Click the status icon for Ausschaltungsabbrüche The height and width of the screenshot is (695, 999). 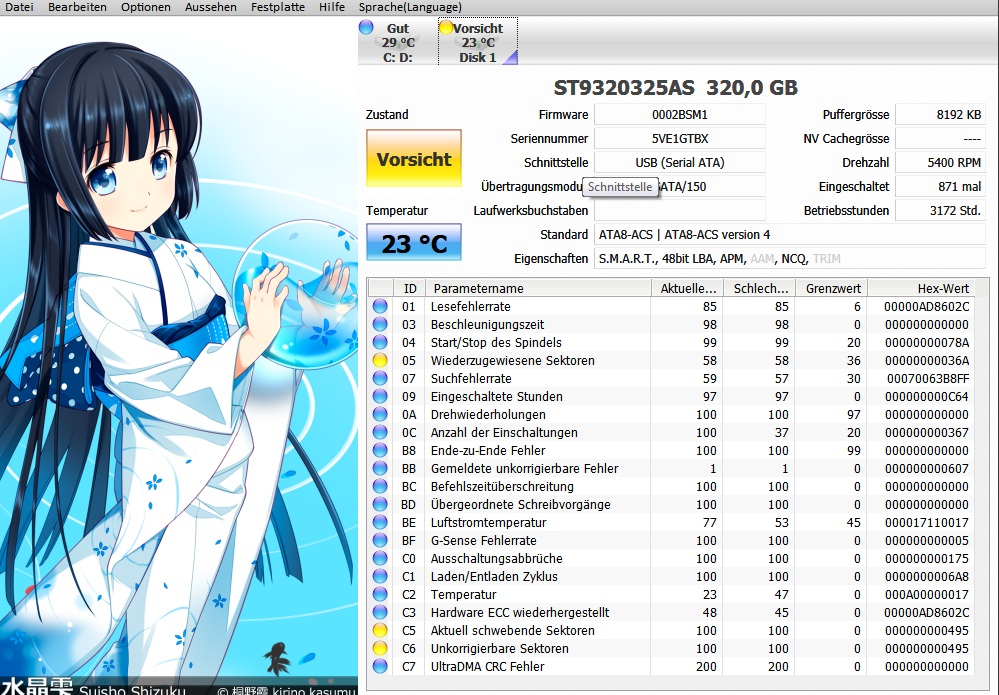coord(380,558)
